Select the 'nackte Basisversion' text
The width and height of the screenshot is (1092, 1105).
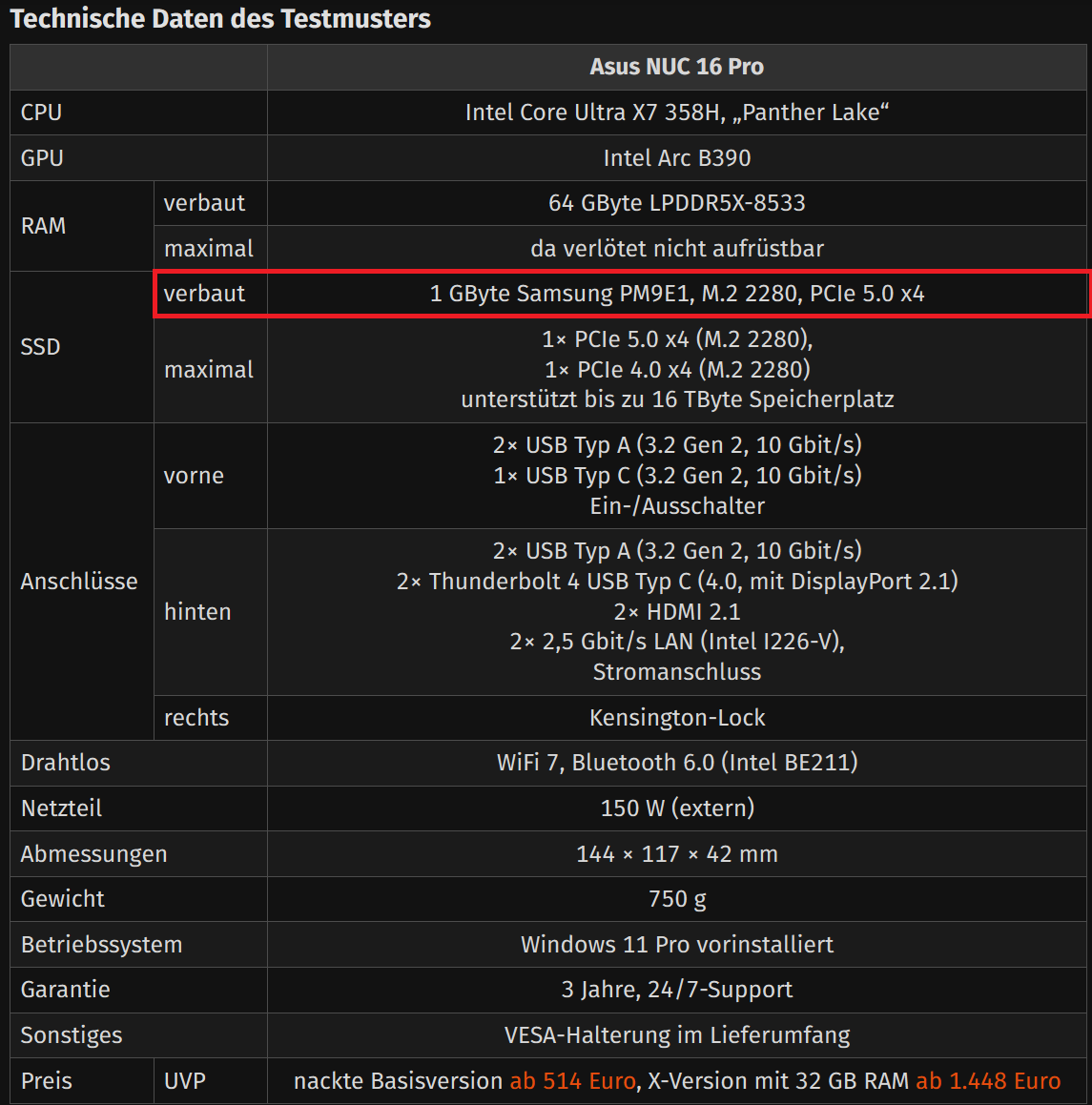399,1080
